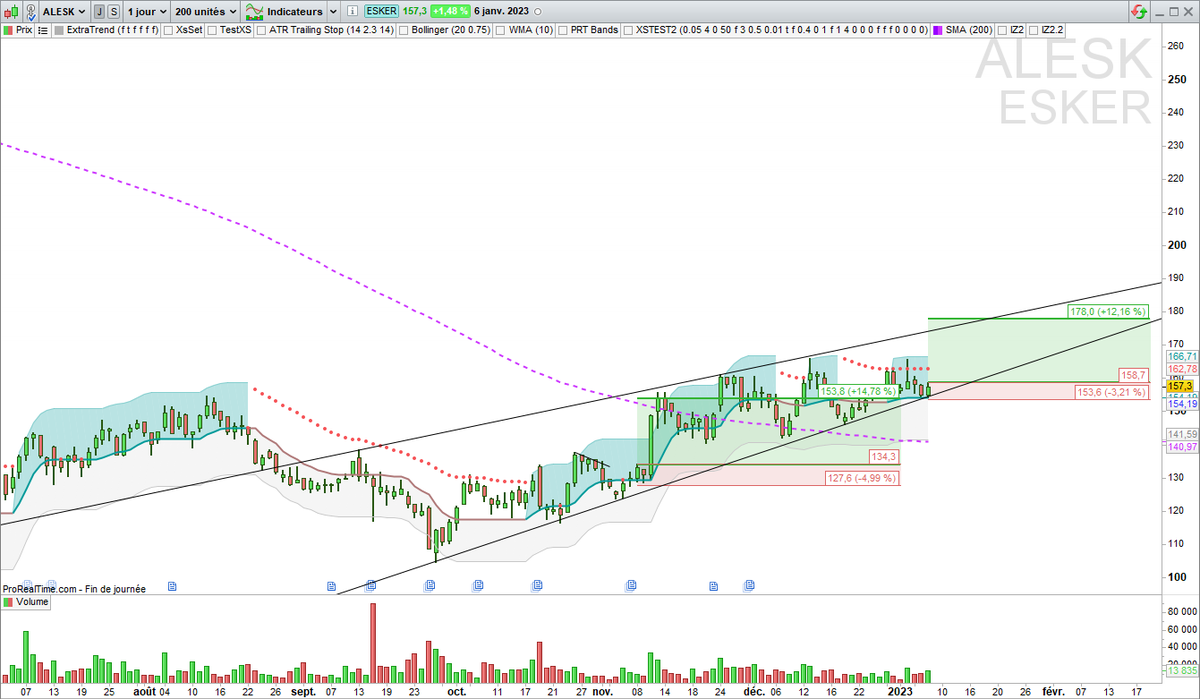Click the green 157,3 price in toolbar

pyautogui.click(x=415, y=11)
